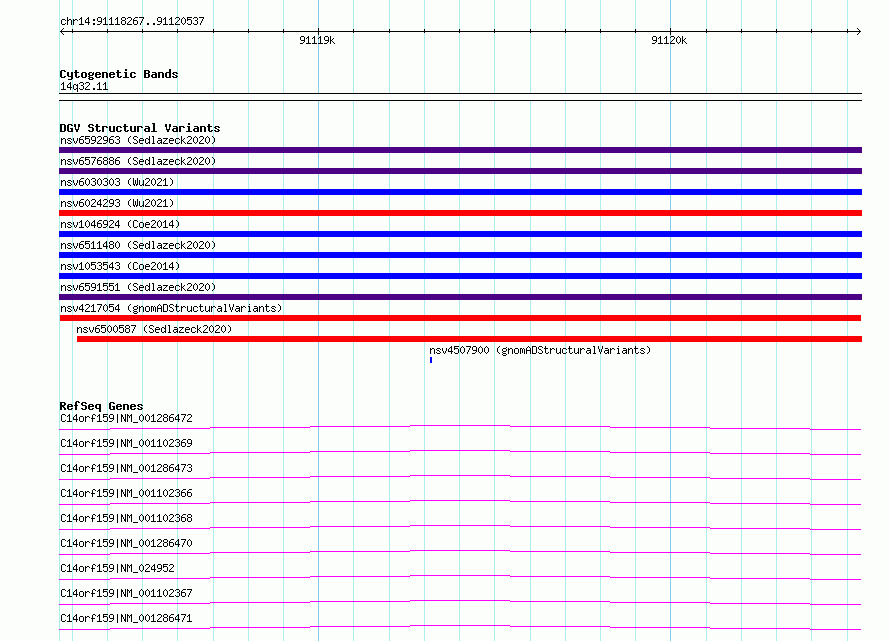Click the nsv4507900 (gnomADStructuralVariants) label
Image resolution: width=890 pixels, height=641 pixels.
(x=540, y=350)
